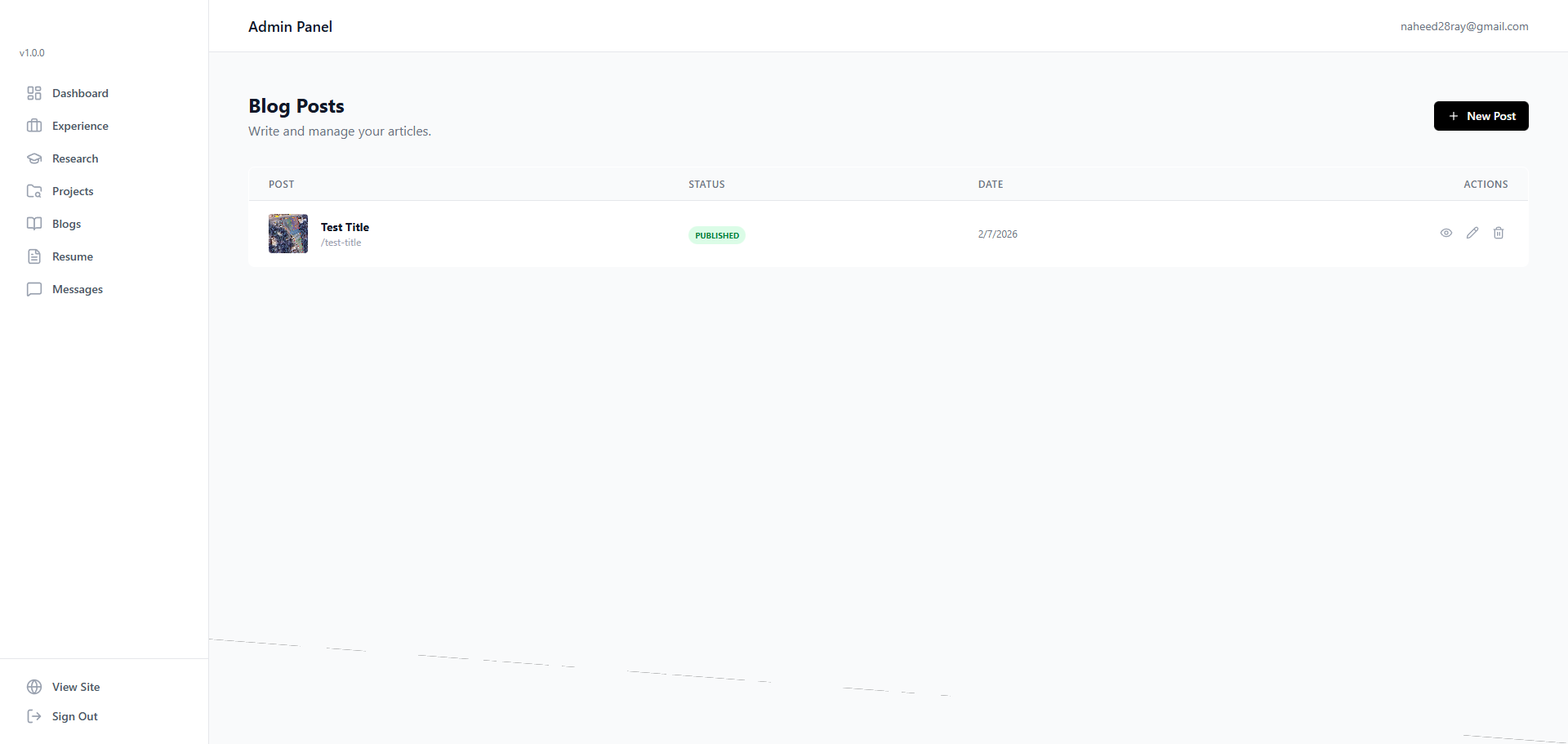Screen dimensions: 1568x744
Task: Select the Test Title post thumbnail
Action: pyautogui.click(x=287, y=234)
